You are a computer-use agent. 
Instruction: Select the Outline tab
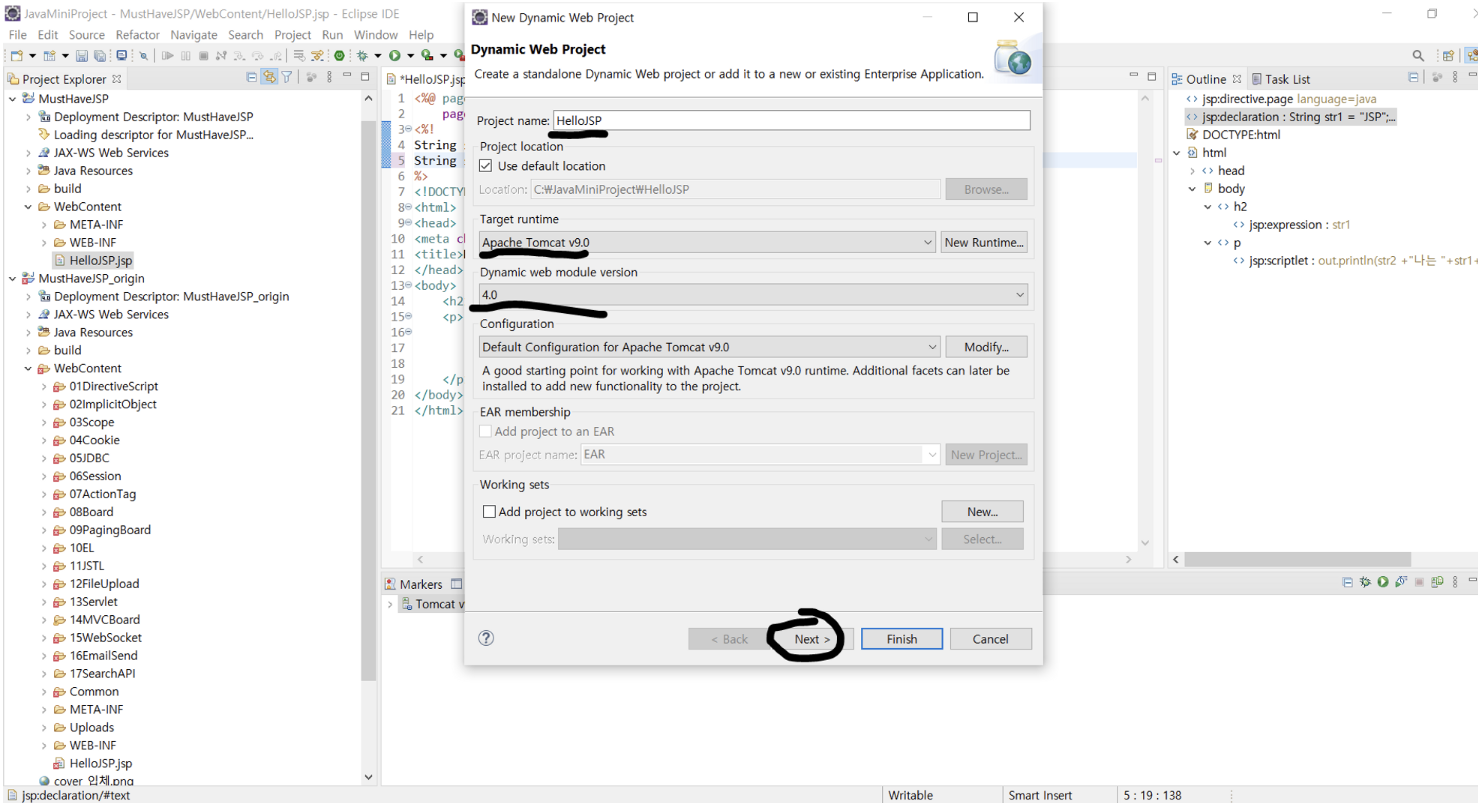tap(1206, 79)
